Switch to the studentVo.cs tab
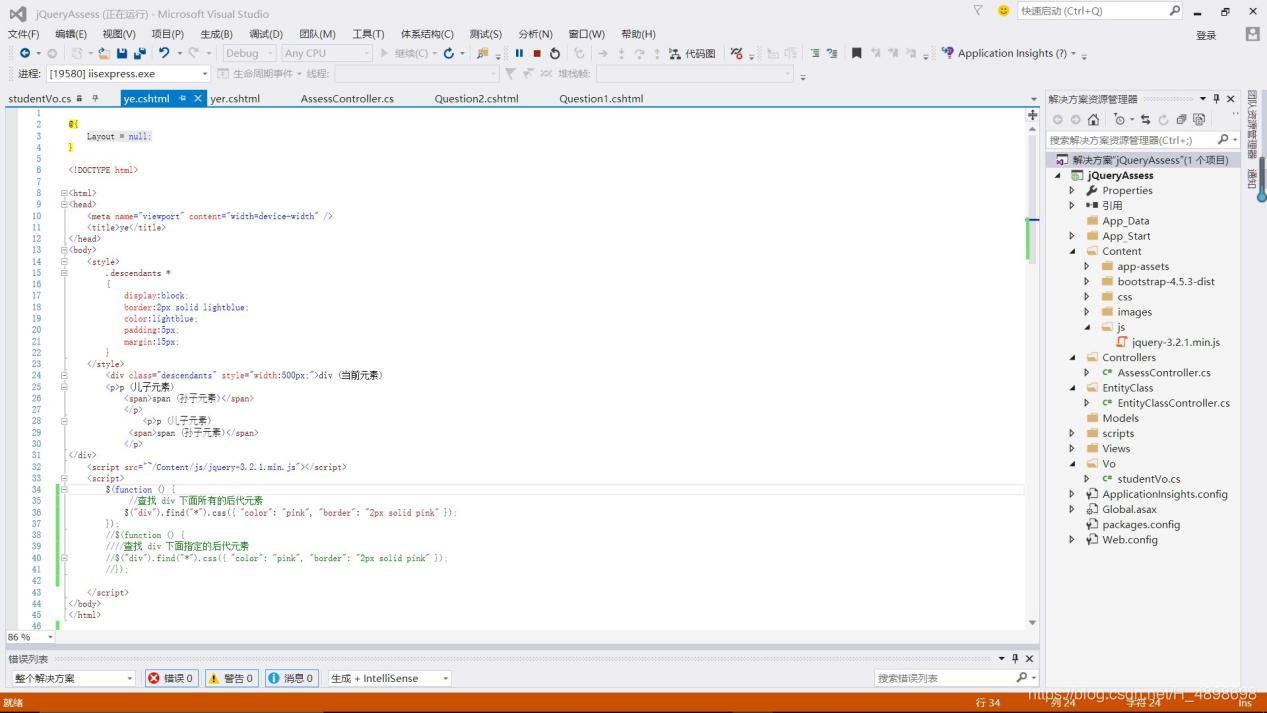This screenshot has width=1267, height=713. coord(40,98)
